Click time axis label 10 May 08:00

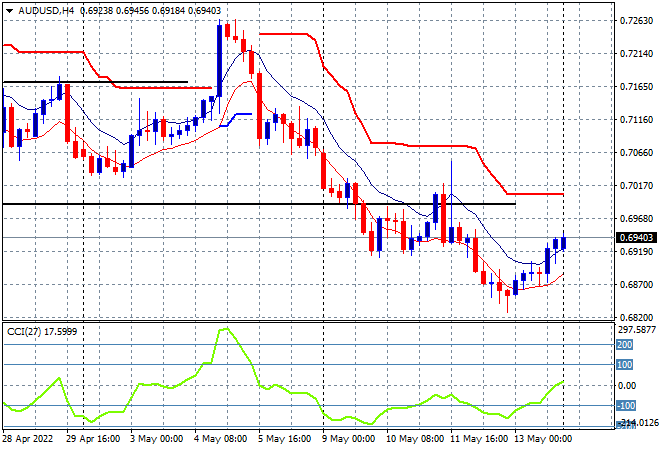[415, 439]
